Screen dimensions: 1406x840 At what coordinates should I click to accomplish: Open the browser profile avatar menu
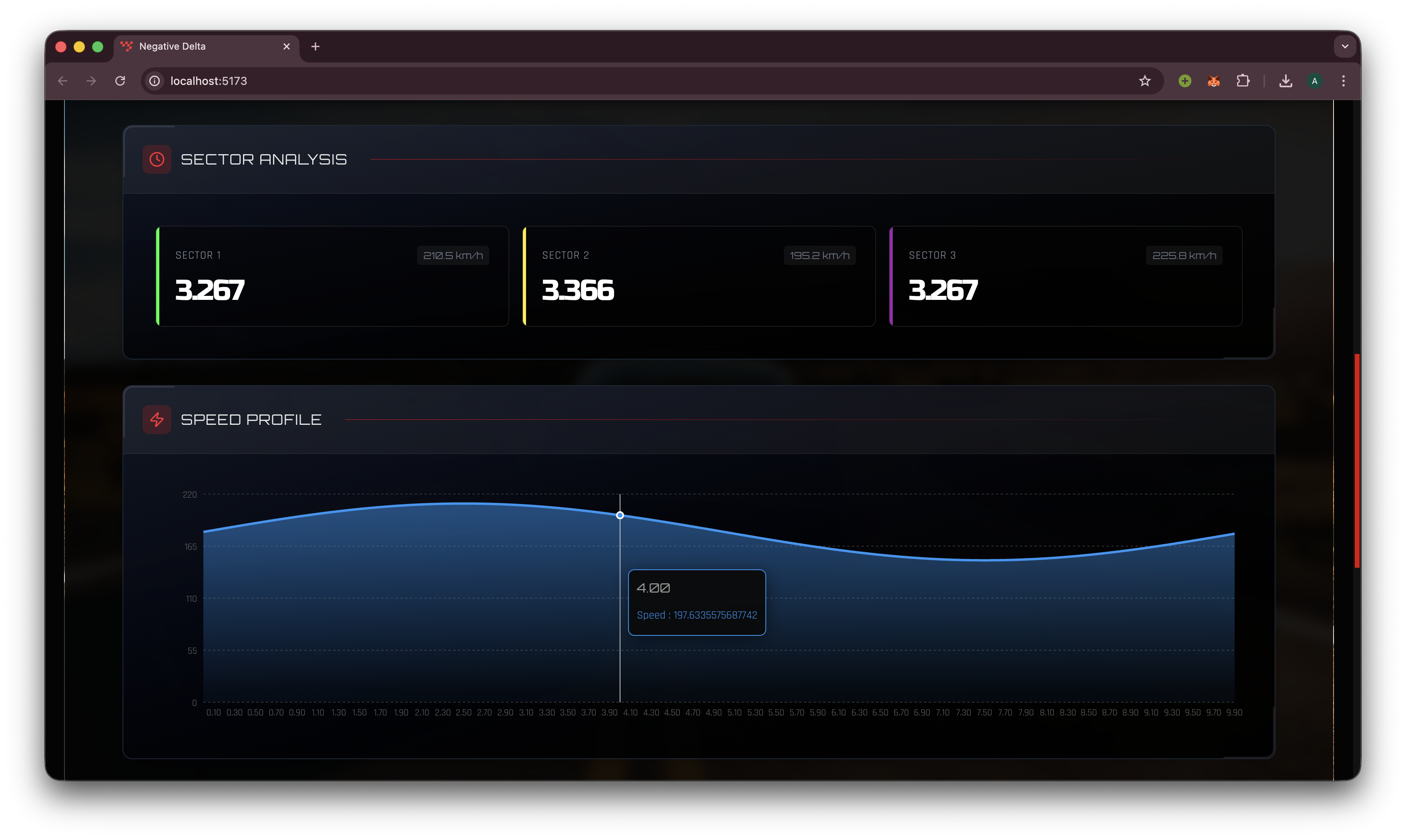(x=1315, y=81)
